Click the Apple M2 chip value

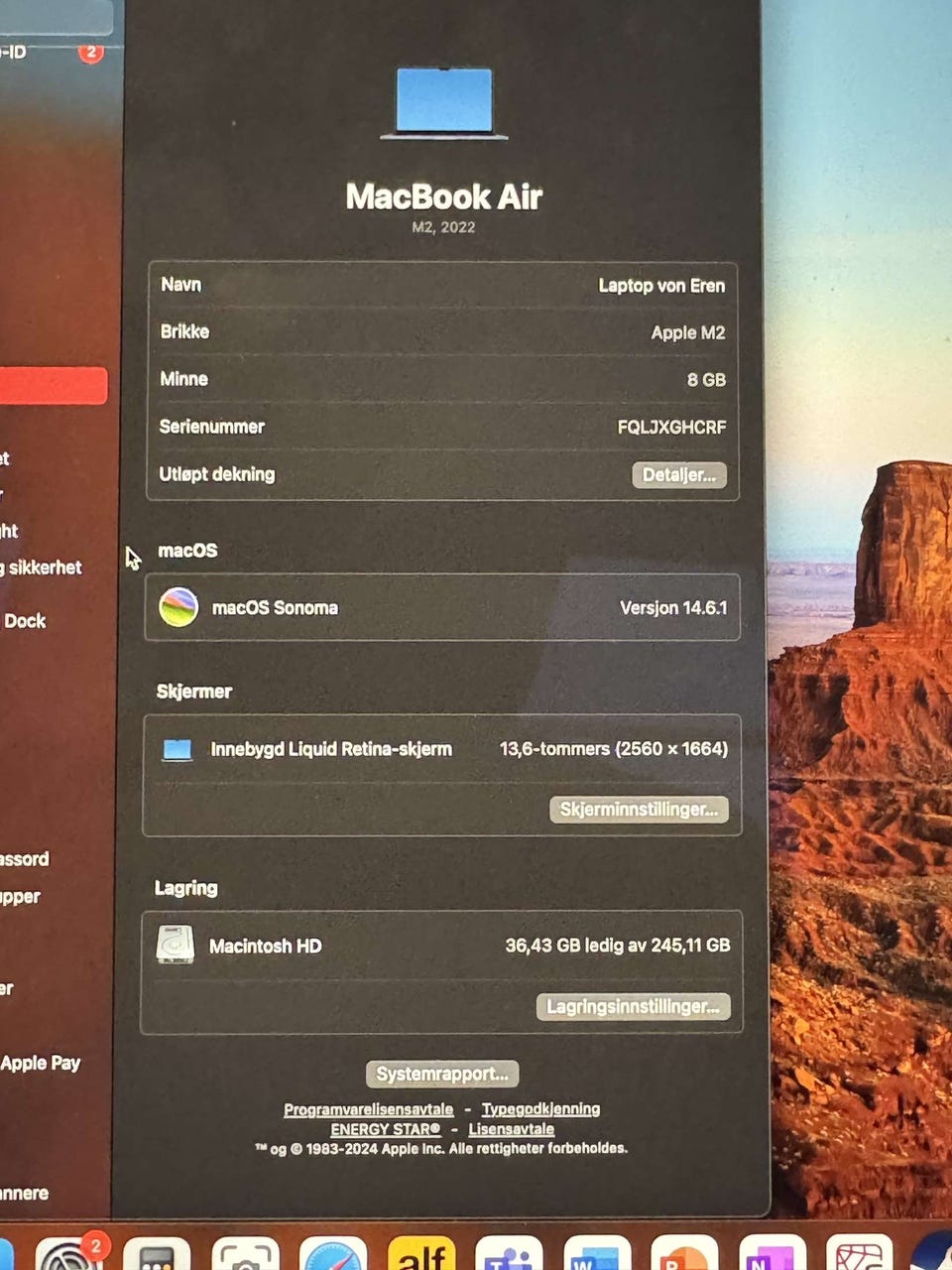point(688,333)
